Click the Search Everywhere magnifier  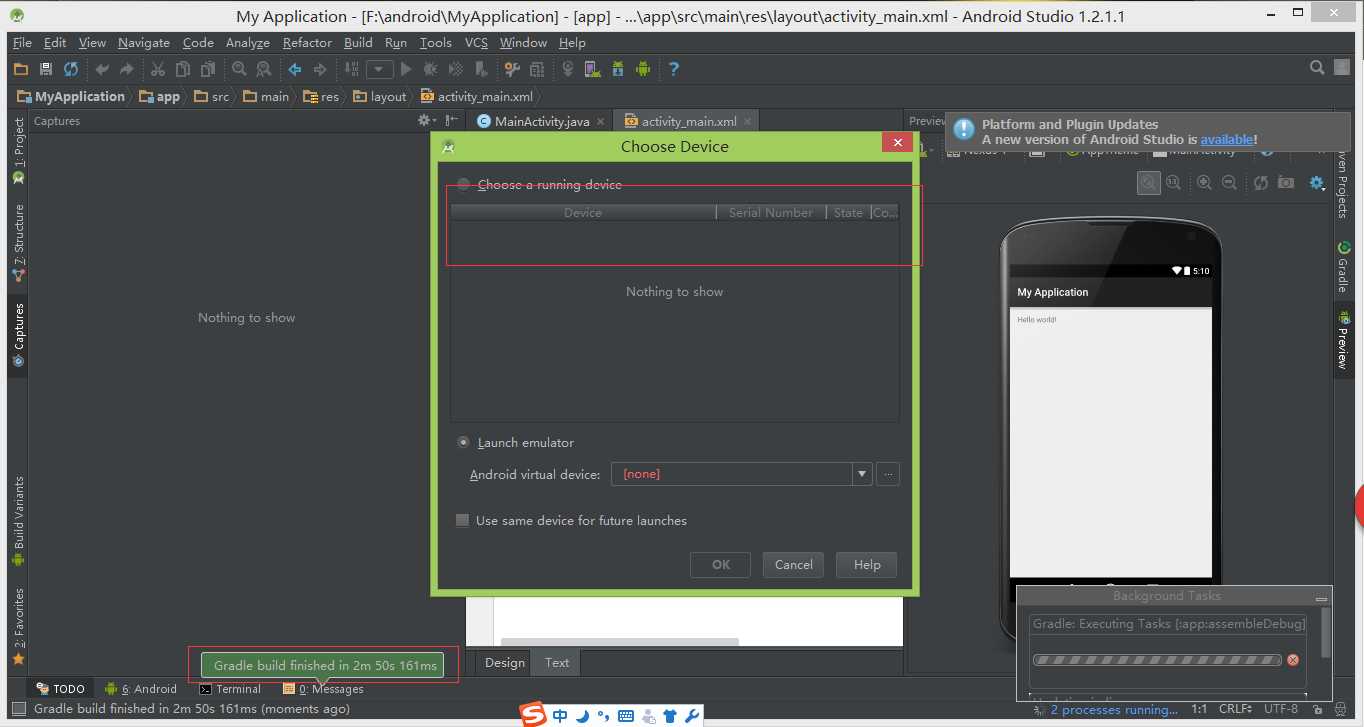coord(1318,68)
